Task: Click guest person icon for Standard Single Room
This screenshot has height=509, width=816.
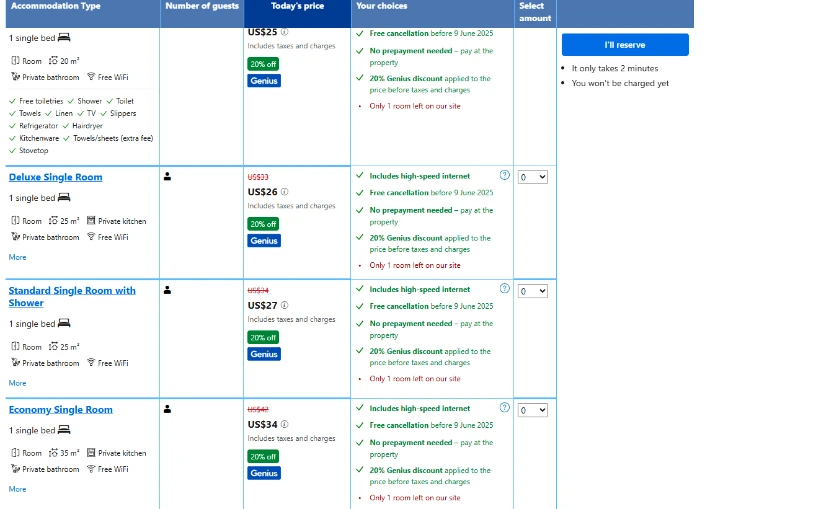Action: click(x=167, y=290)
